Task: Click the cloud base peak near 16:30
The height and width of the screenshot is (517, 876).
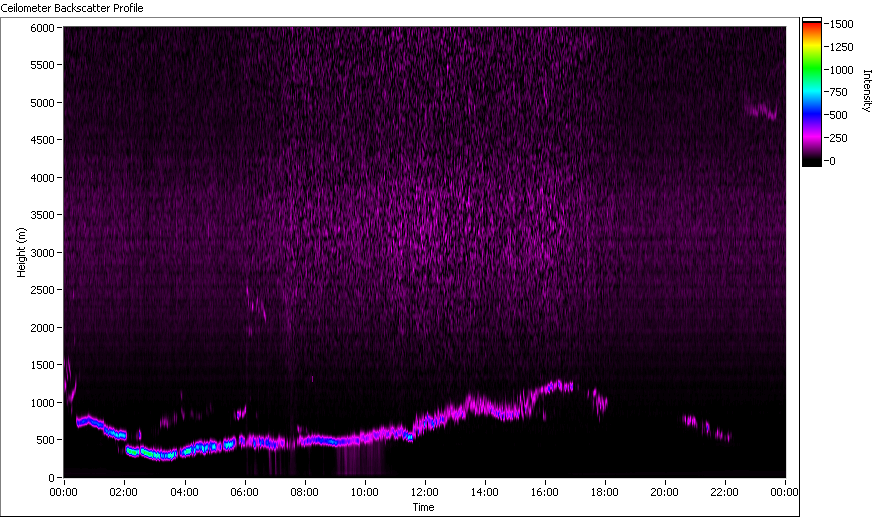Action: (559, 386)
